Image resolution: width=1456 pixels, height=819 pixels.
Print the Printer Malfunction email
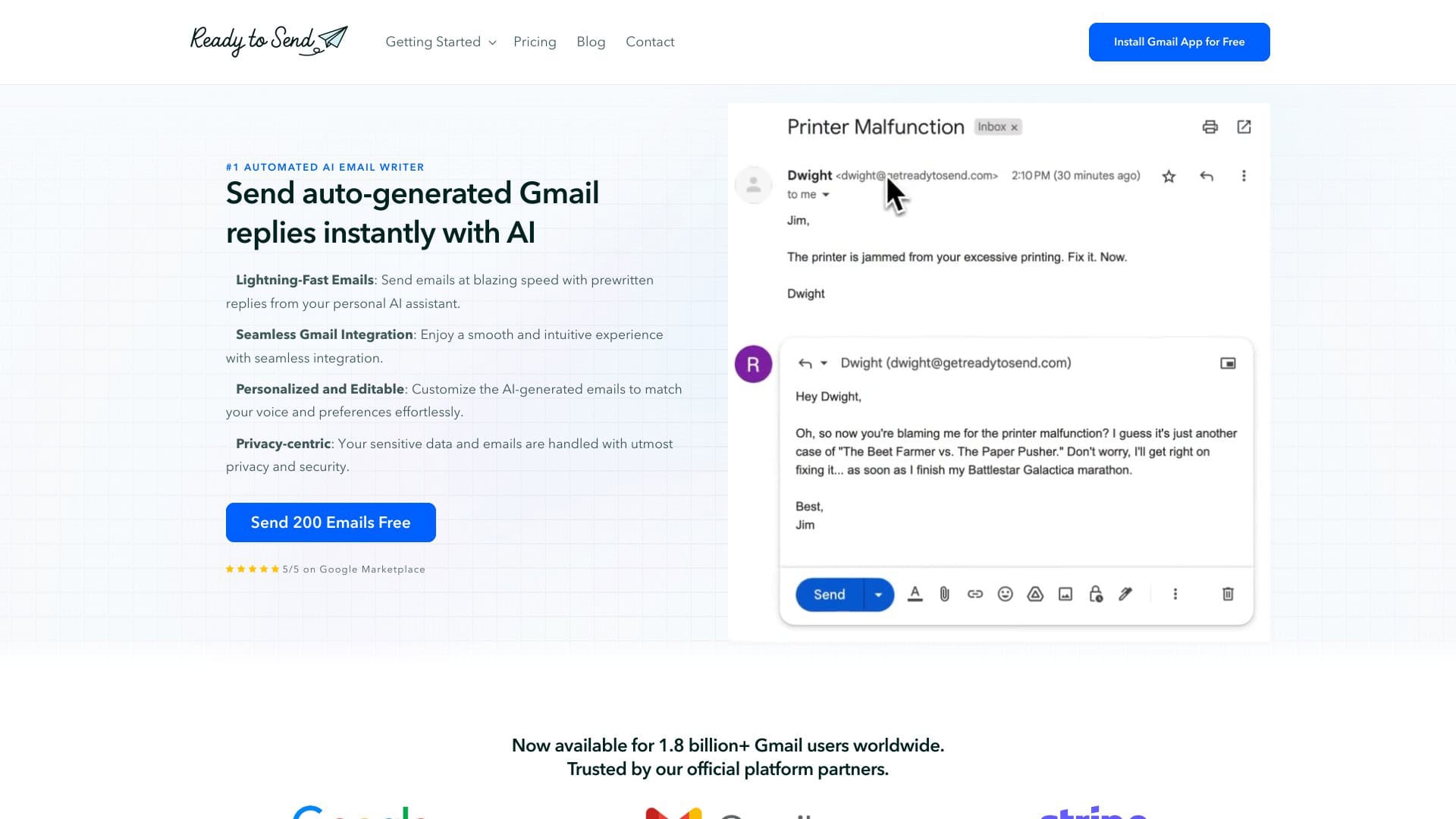1210,127
